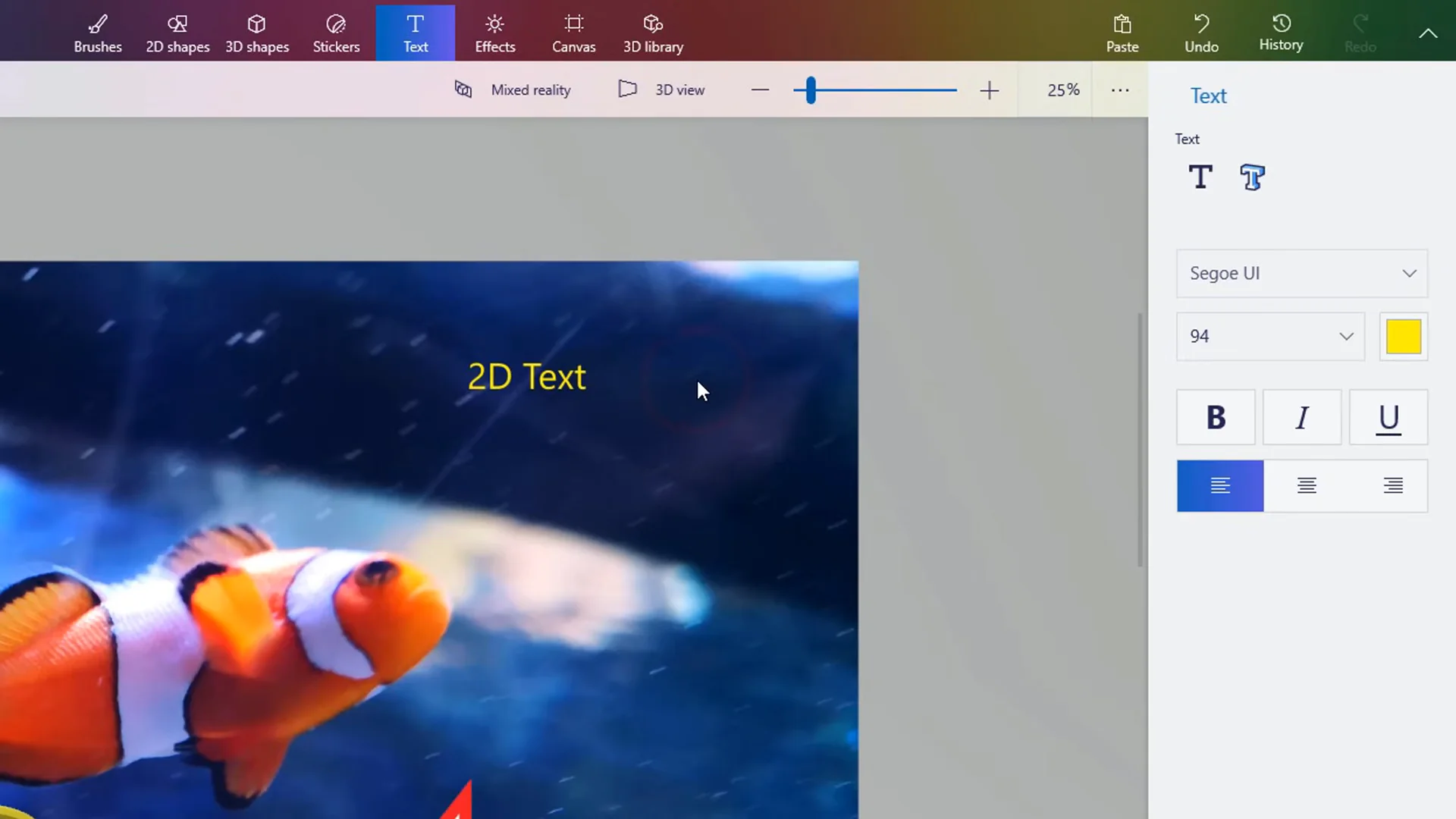Undo the last action

(x=1202, y=33)
